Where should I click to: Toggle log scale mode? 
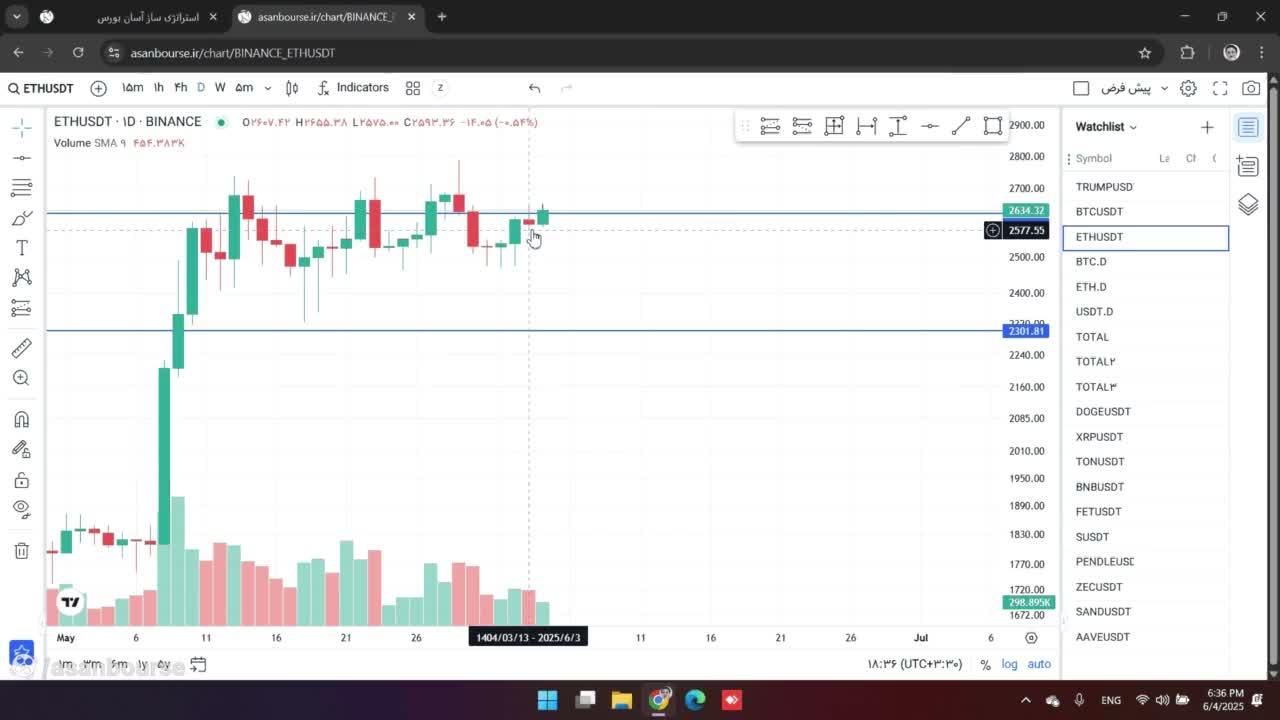click(1010, 664)
